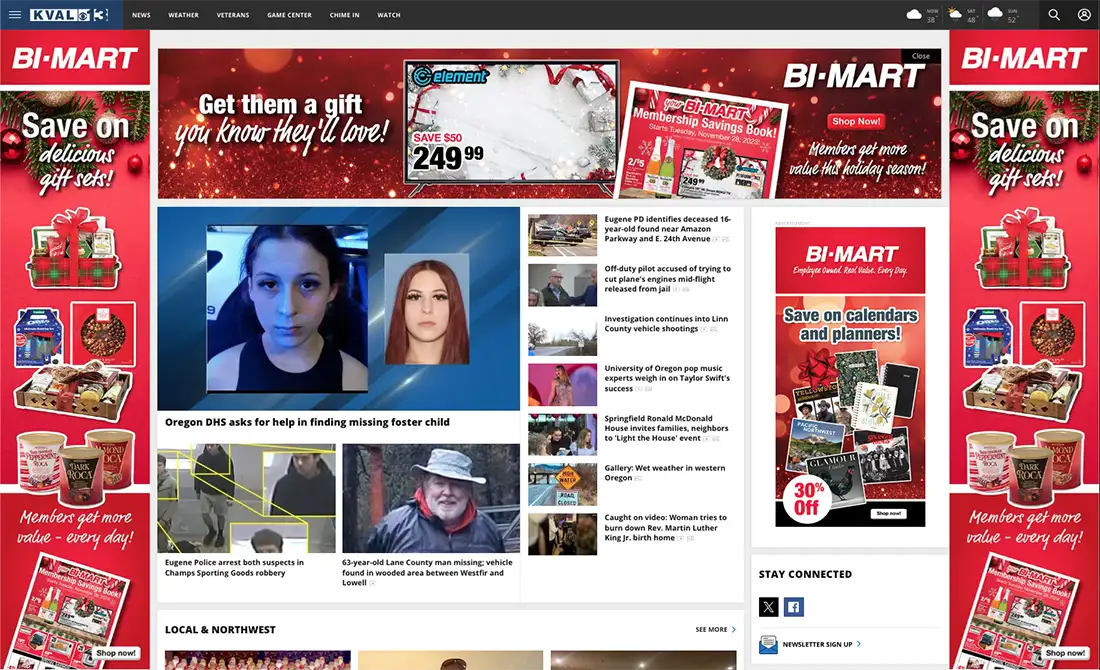Click the NOW weather cloud icon

[914, 14]
